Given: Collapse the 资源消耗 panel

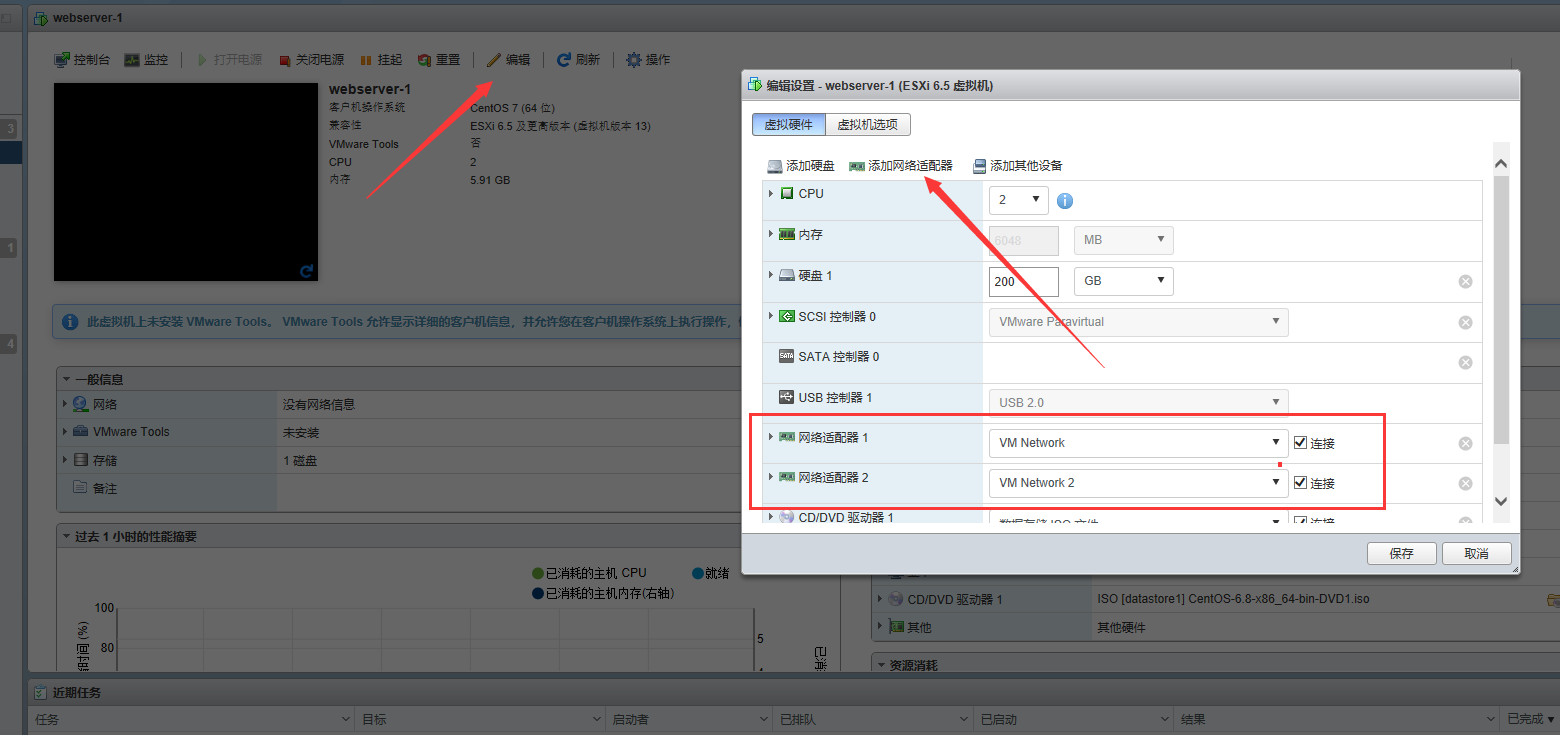Looking at the screenshot, I should [881, 665].
